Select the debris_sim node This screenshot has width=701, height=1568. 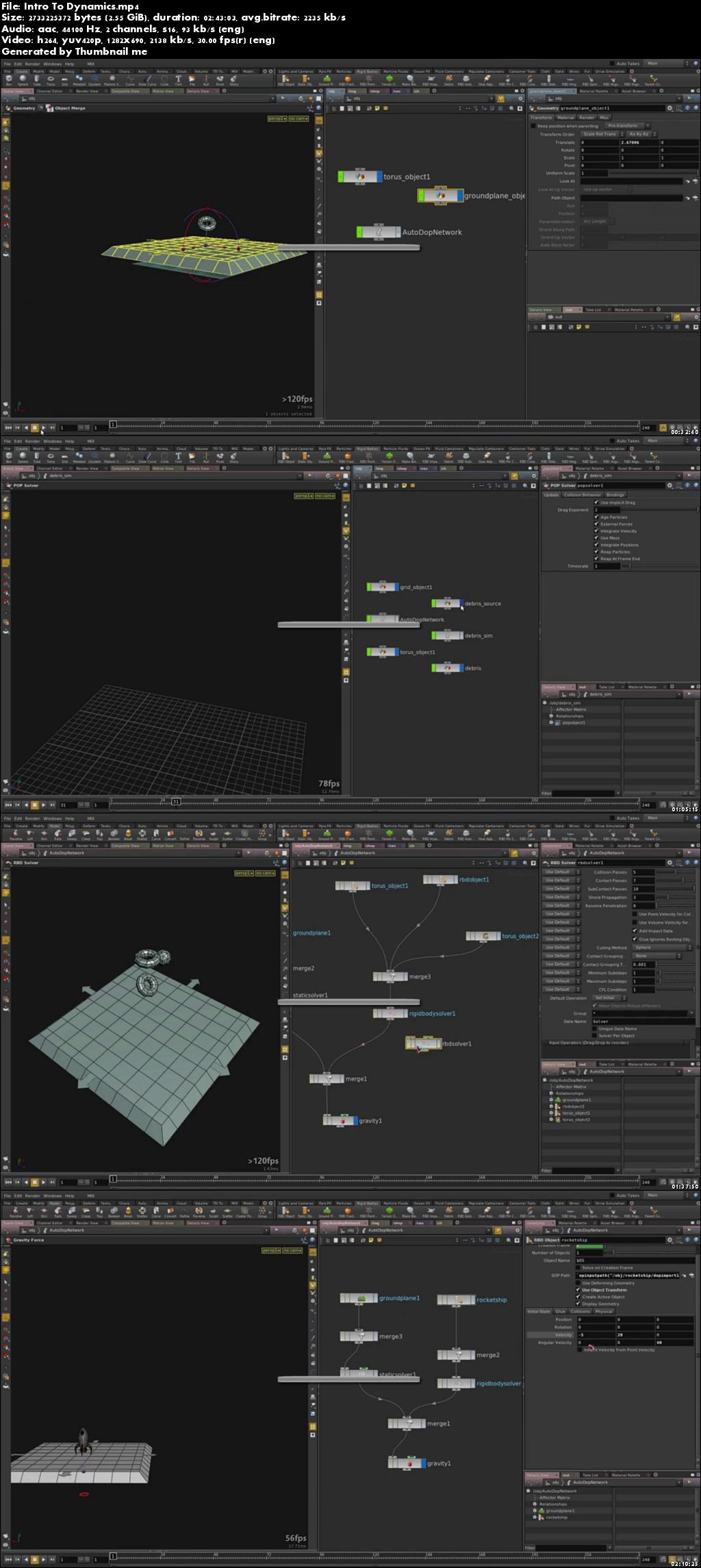(x=447, y=635)
